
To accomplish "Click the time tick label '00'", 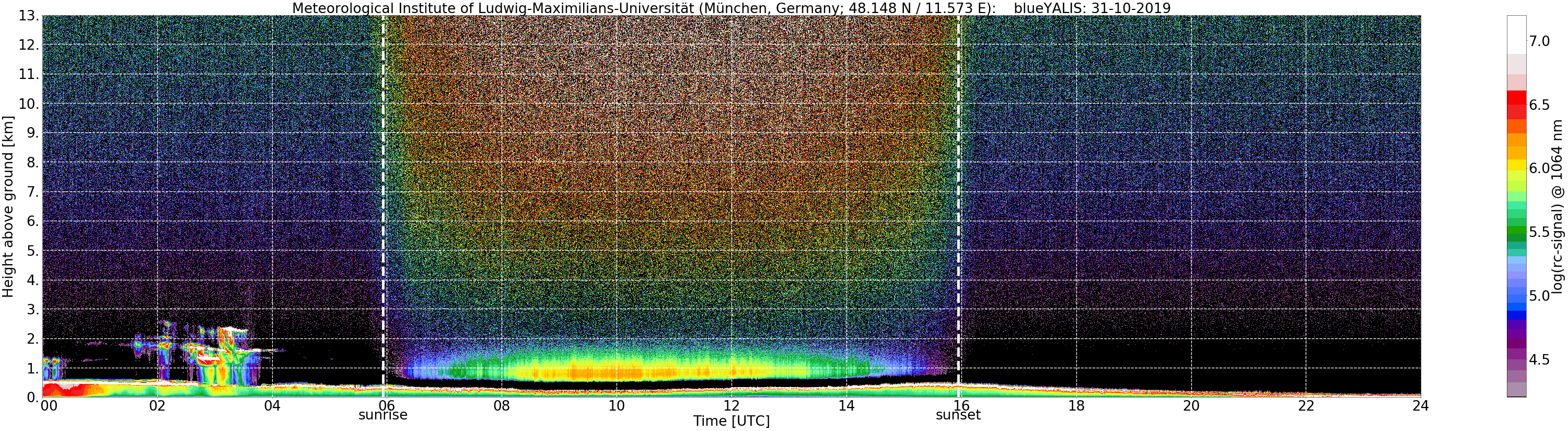I will pyautogui.click(x=49, y=405).
